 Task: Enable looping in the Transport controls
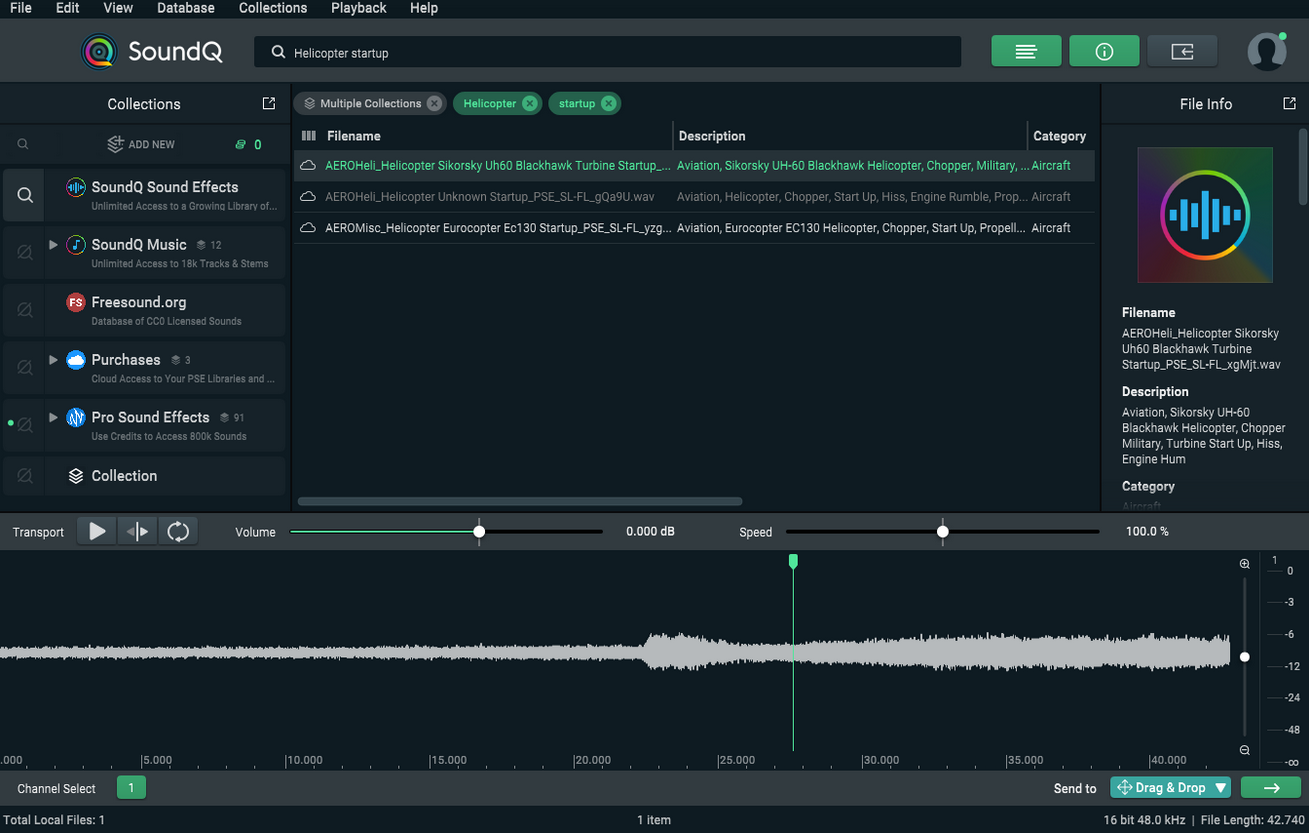point(178,531)
